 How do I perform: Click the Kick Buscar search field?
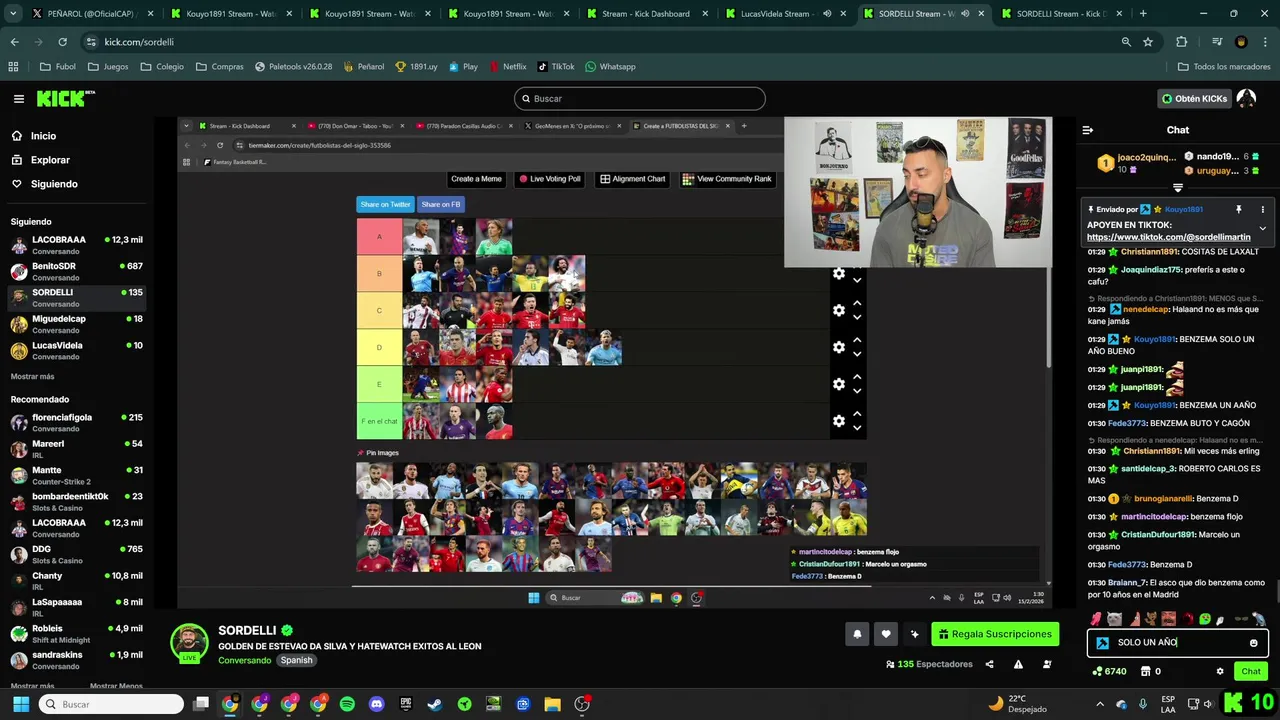coord(639,98)
